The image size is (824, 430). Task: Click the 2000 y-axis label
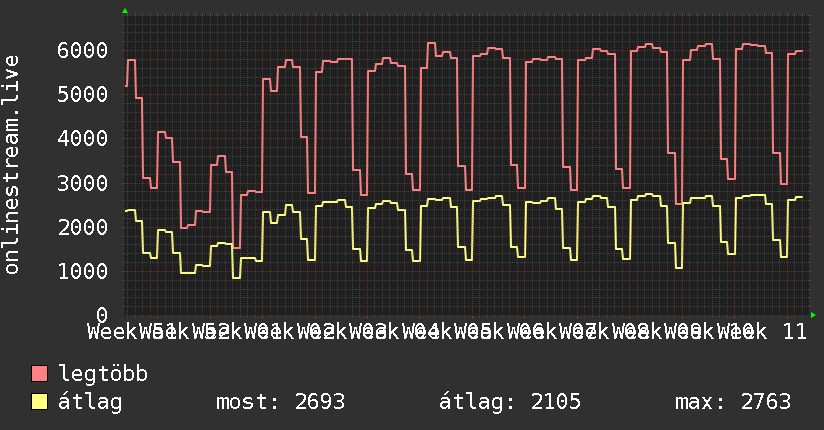tap(83, 227)
